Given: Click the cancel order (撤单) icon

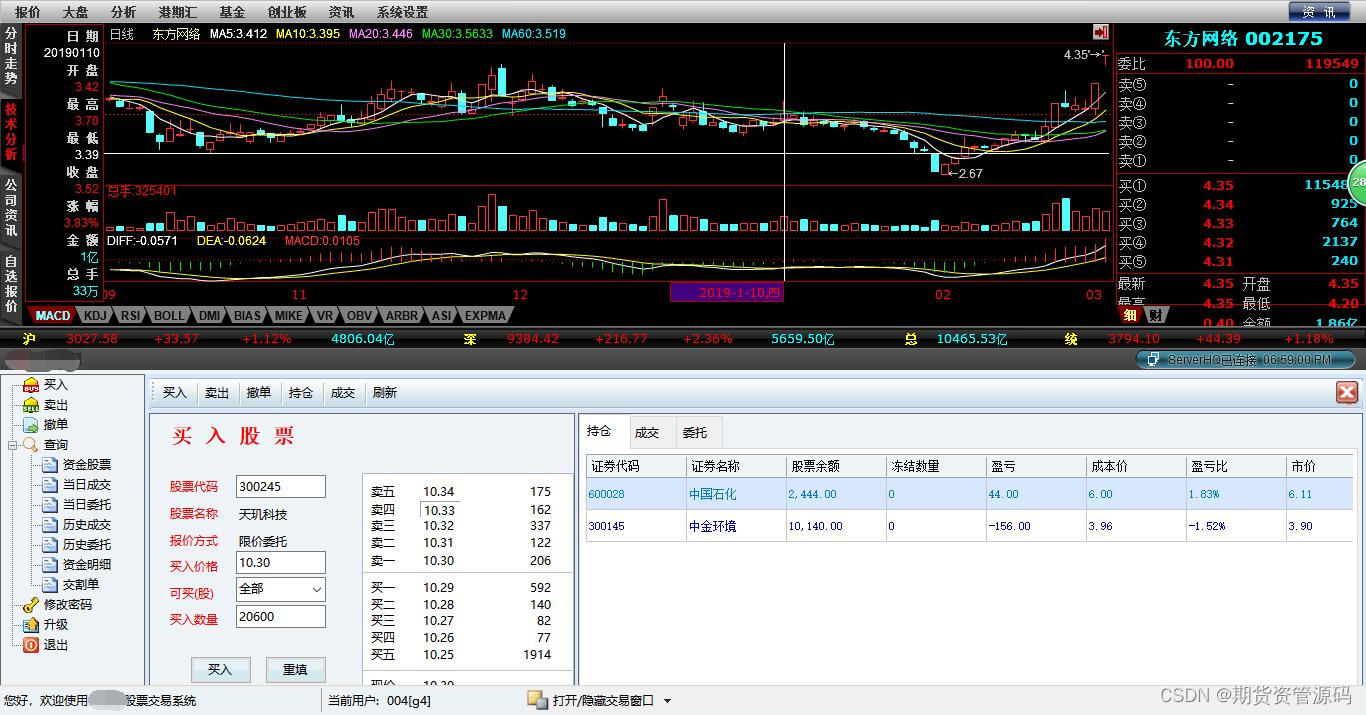Looking at the screenshot, I should click(31, 425).
